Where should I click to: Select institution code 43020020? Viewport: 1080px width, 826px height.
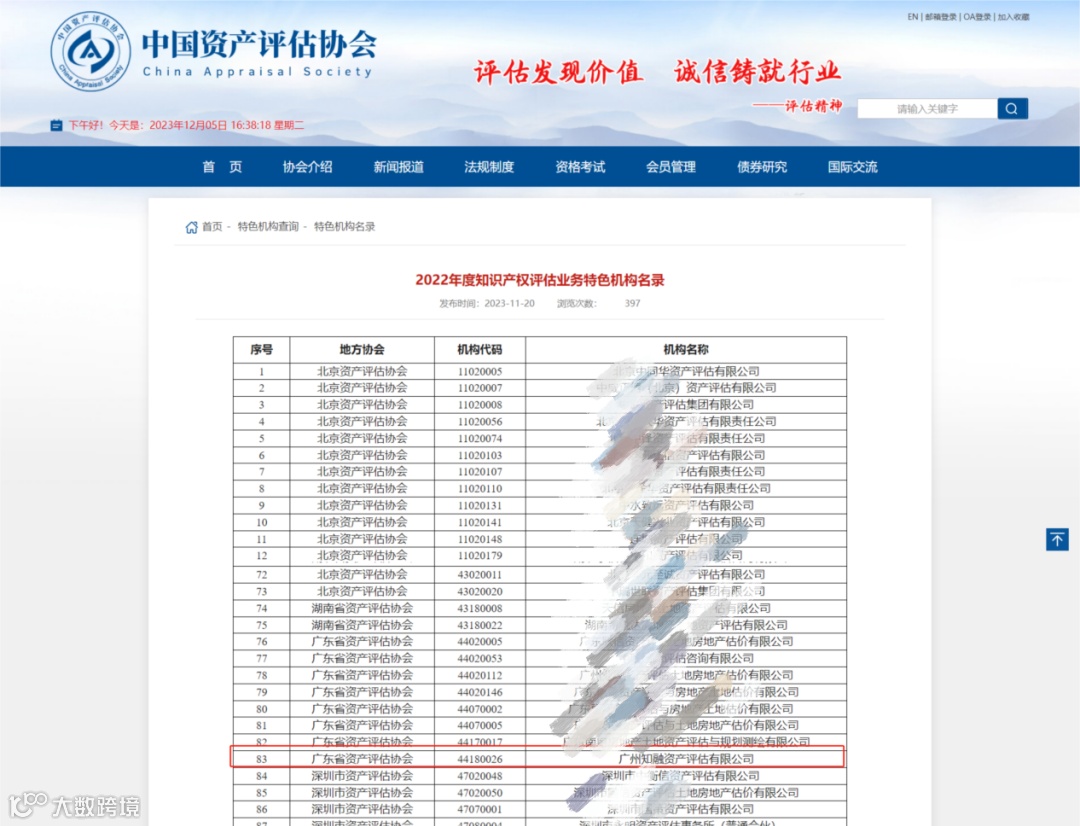(x=479, y=592)
